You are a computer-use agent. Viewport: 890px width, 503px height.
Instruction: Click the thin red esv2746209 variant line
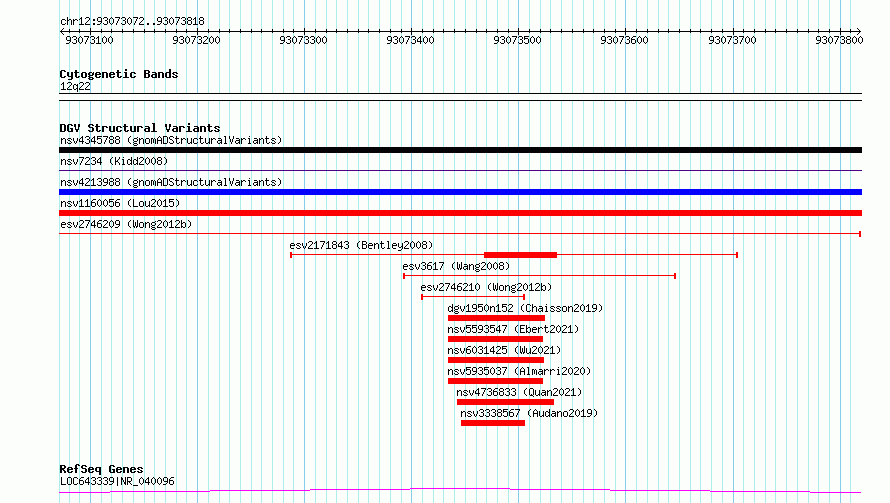(x=460, y=233)
